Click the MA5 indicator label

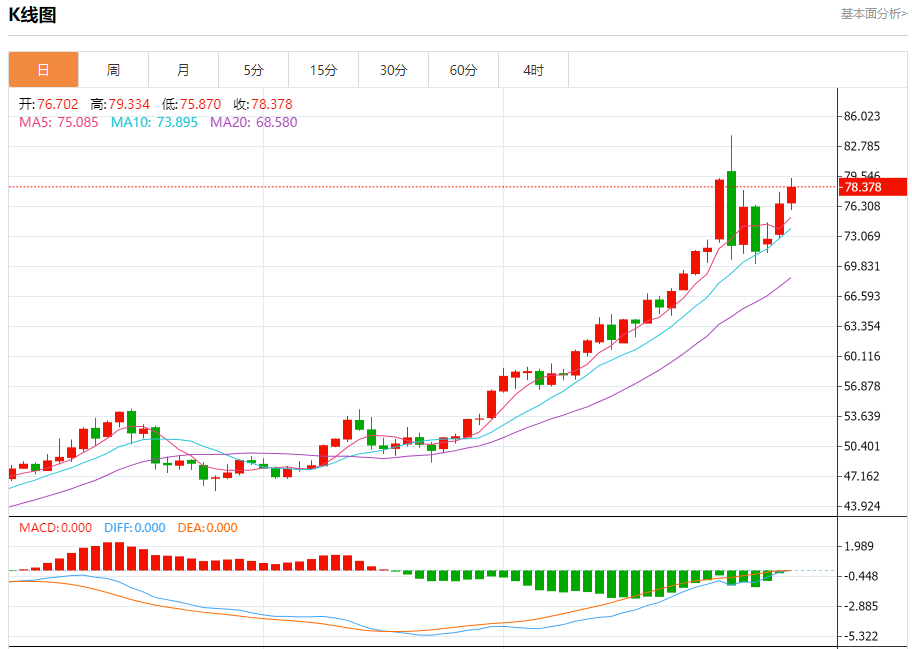pos(59,122)
